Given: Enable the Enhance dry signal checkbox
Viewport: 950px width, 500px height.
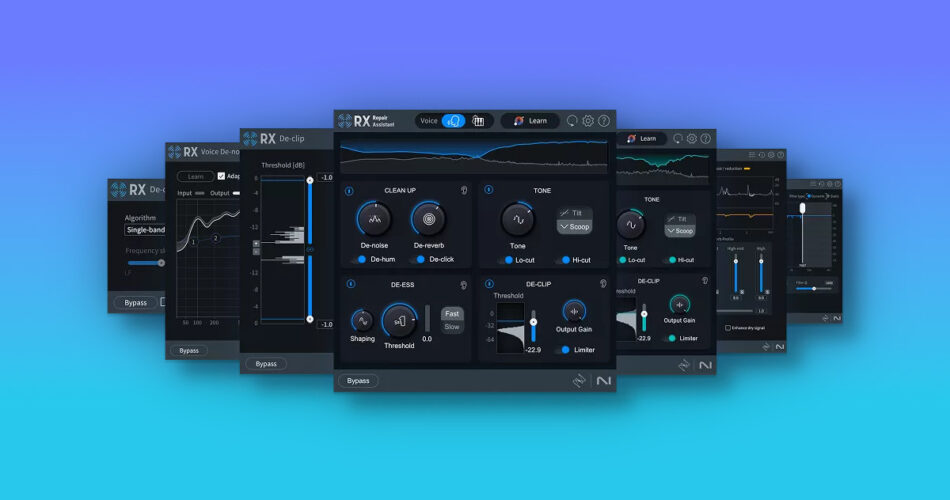Looking at the screenshot, I should (x=728, y=327).
